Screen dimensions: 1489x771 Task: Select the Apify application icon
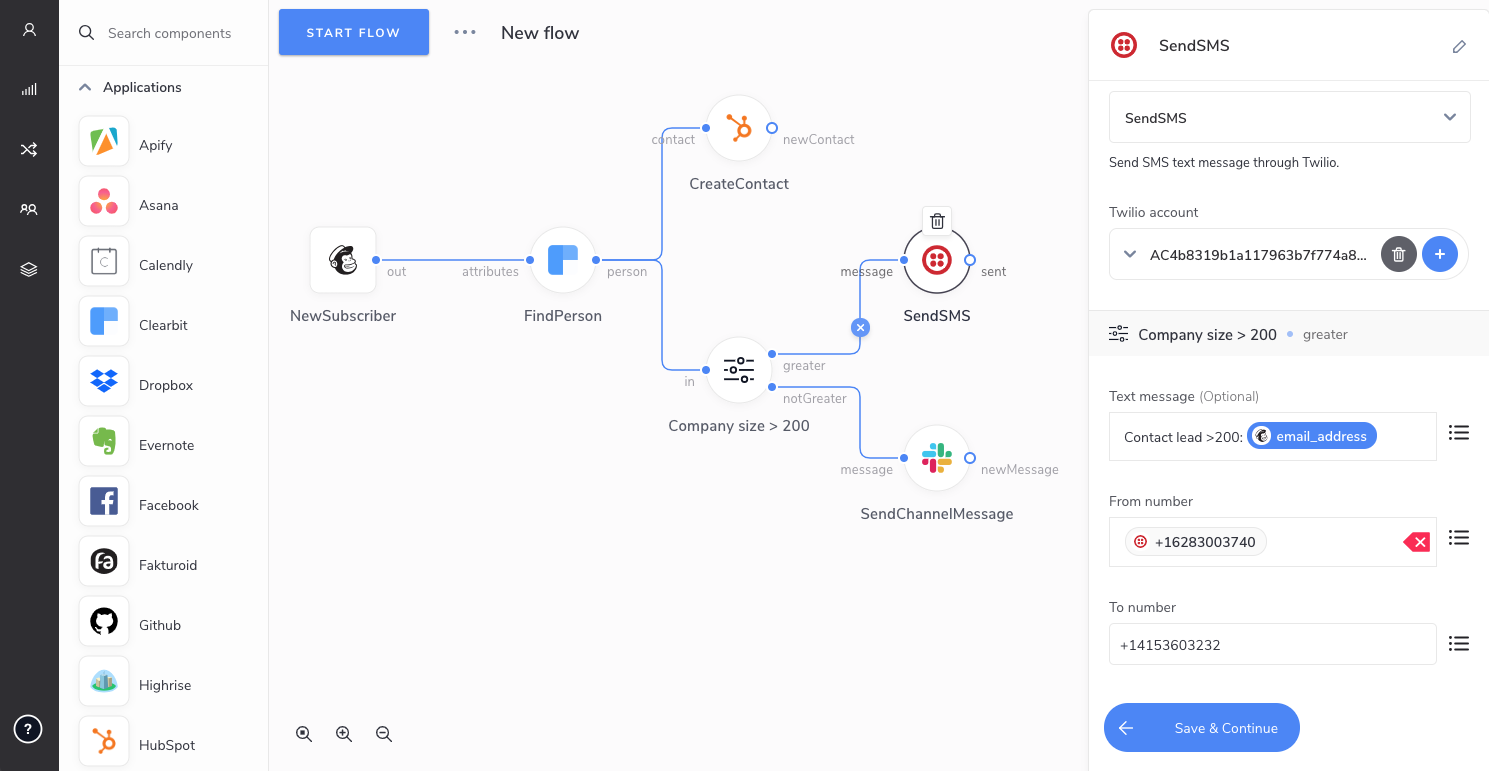tap(104, 142)
